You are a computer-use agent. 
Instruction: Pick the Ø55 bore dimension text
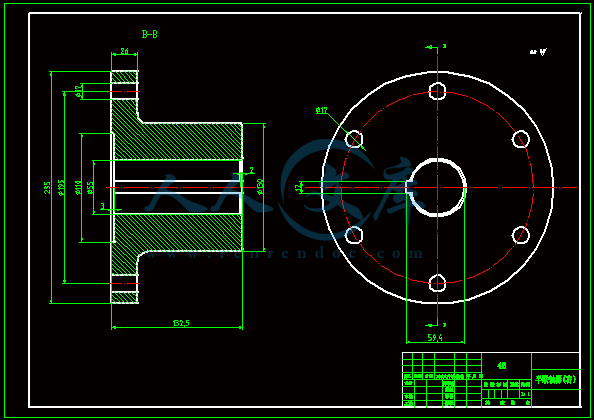pos(90,187)
